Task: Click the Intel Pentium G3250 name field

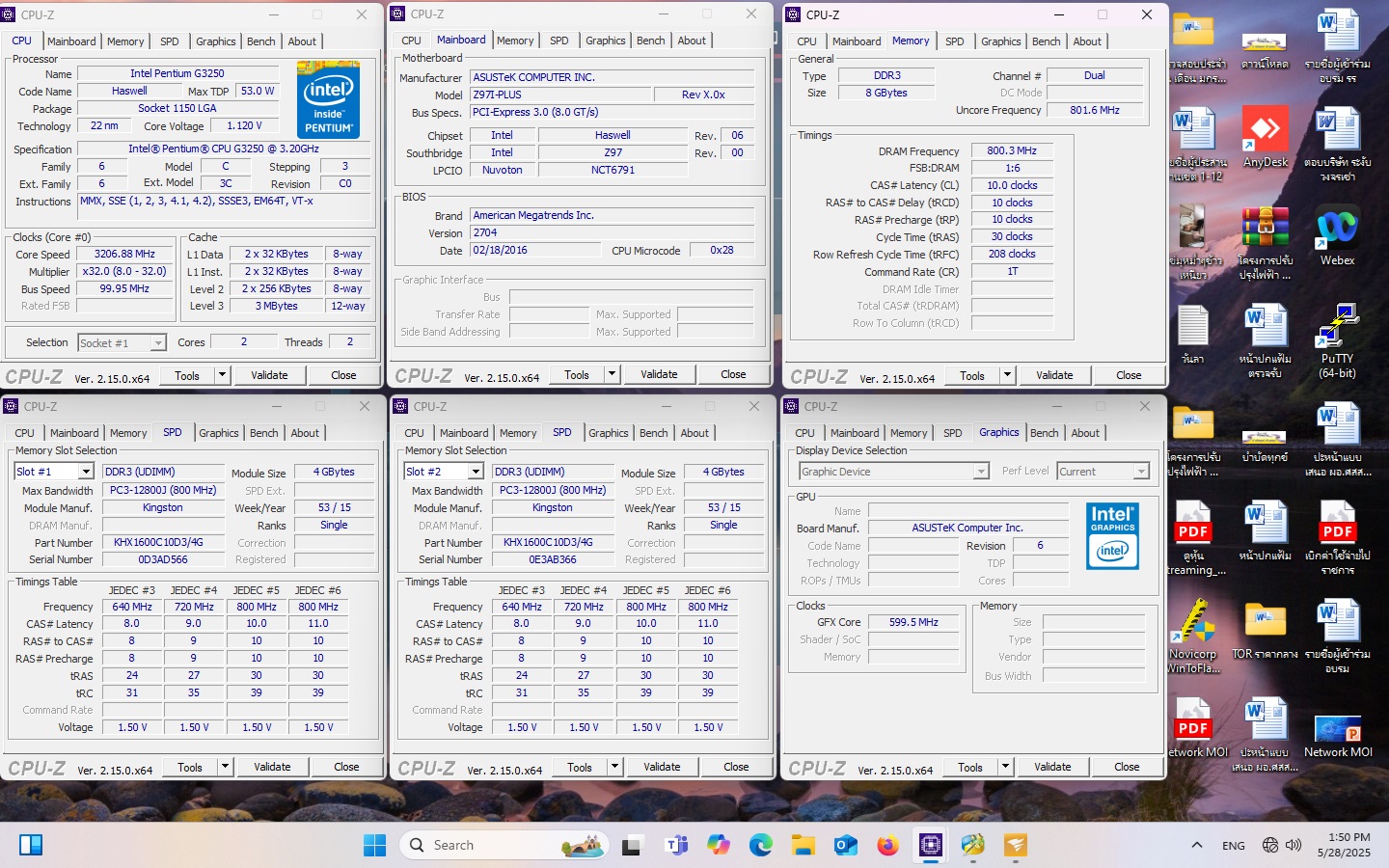Action: (177, 73)
